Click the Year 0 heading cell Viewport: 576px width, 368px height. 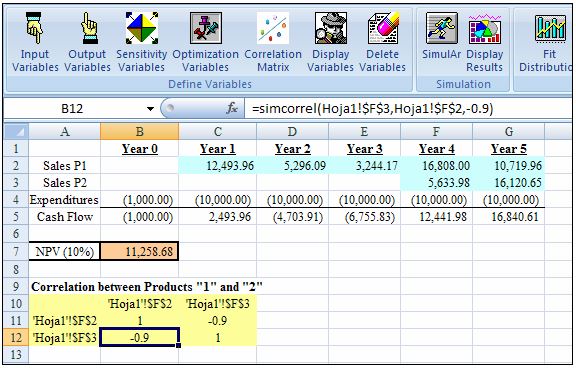tap(140, 149)
